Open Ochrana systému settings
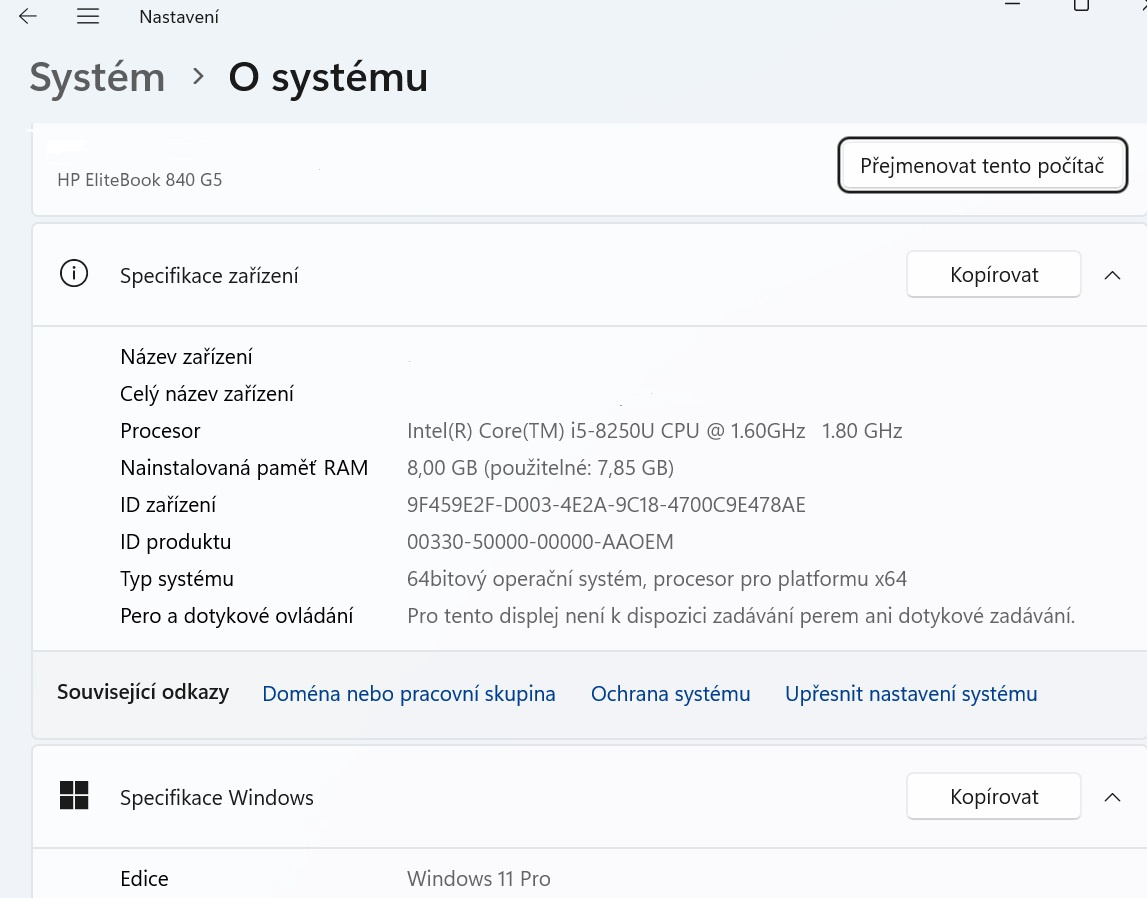The width and height of the screenshot is (1147, 898). pyautogui.click(x=670, y=693)
